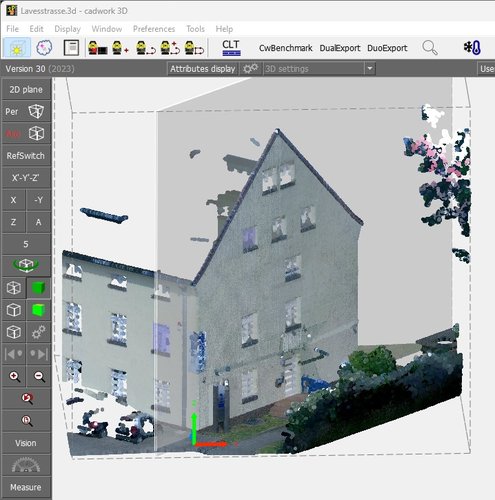Click the A view button
This screenshot has height=500, width=495.
[x=39, y=222]
